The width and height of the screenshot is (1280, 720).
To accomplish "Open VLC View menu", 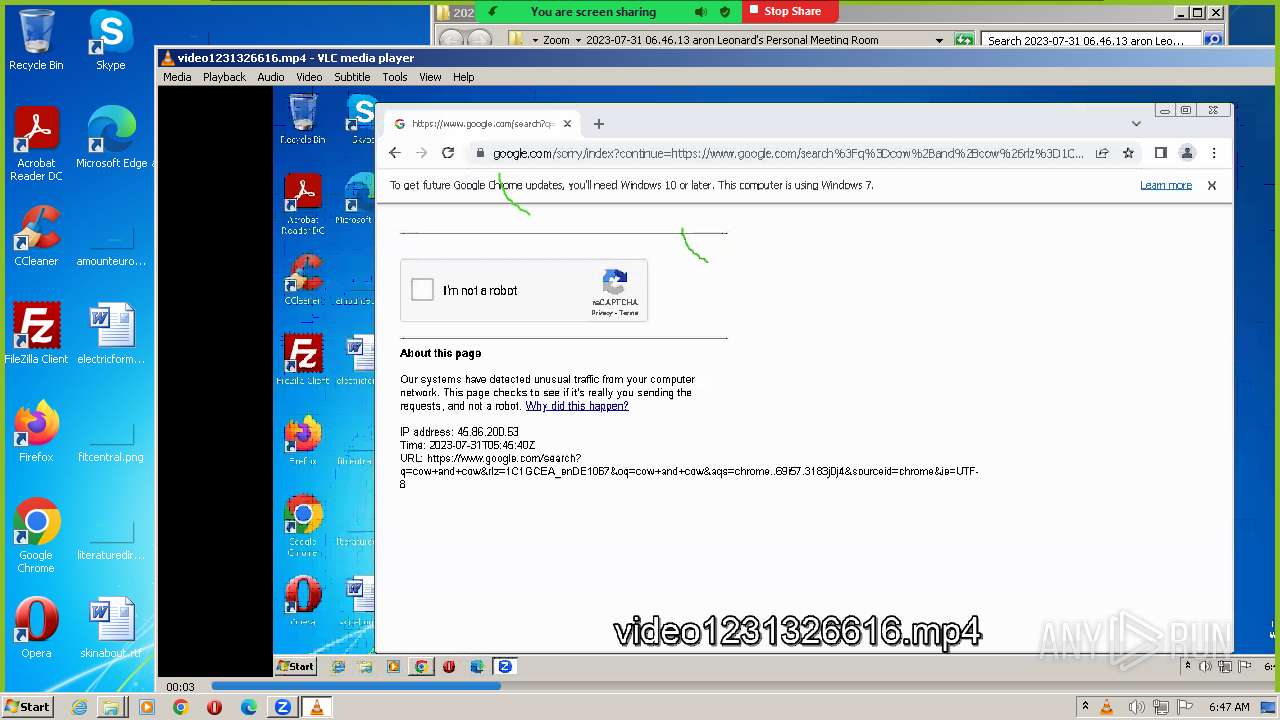I will tap(430, 77).
